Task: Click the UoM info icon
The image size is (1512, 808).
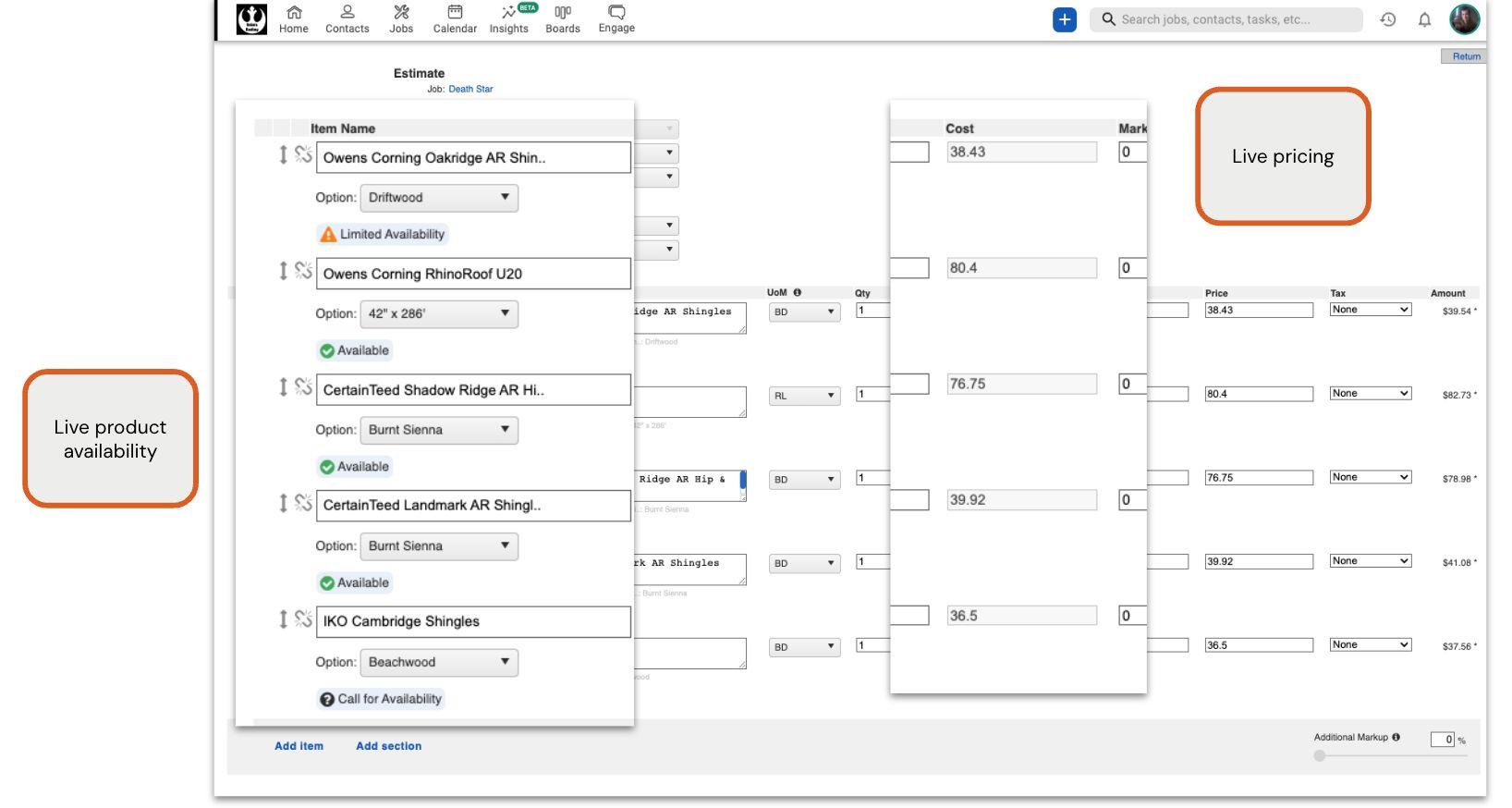Action: pos(798,293)
